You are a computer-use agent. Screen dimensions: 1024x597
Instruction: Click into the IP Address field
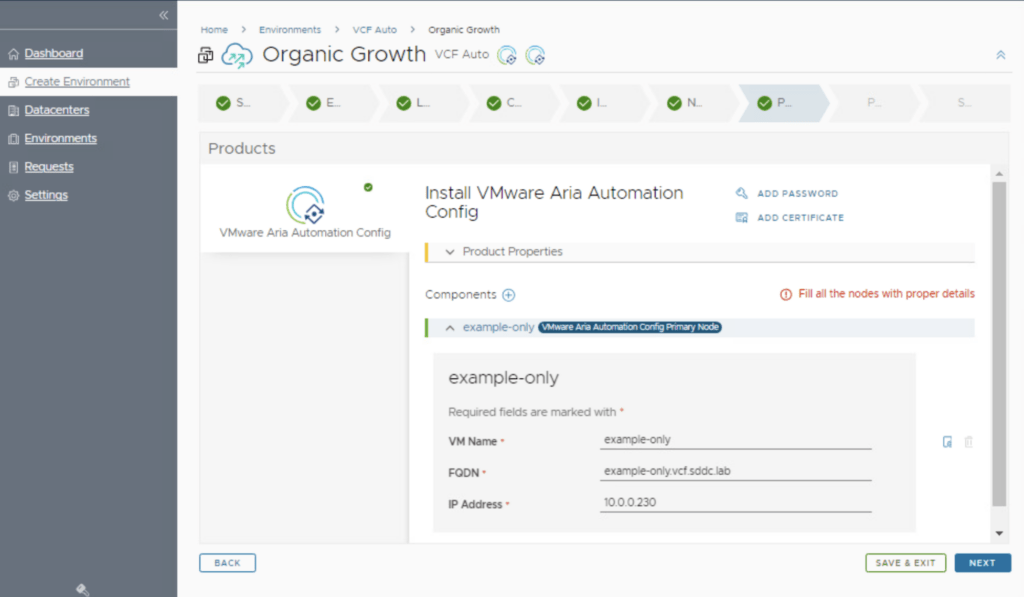[x=735, y=502]
